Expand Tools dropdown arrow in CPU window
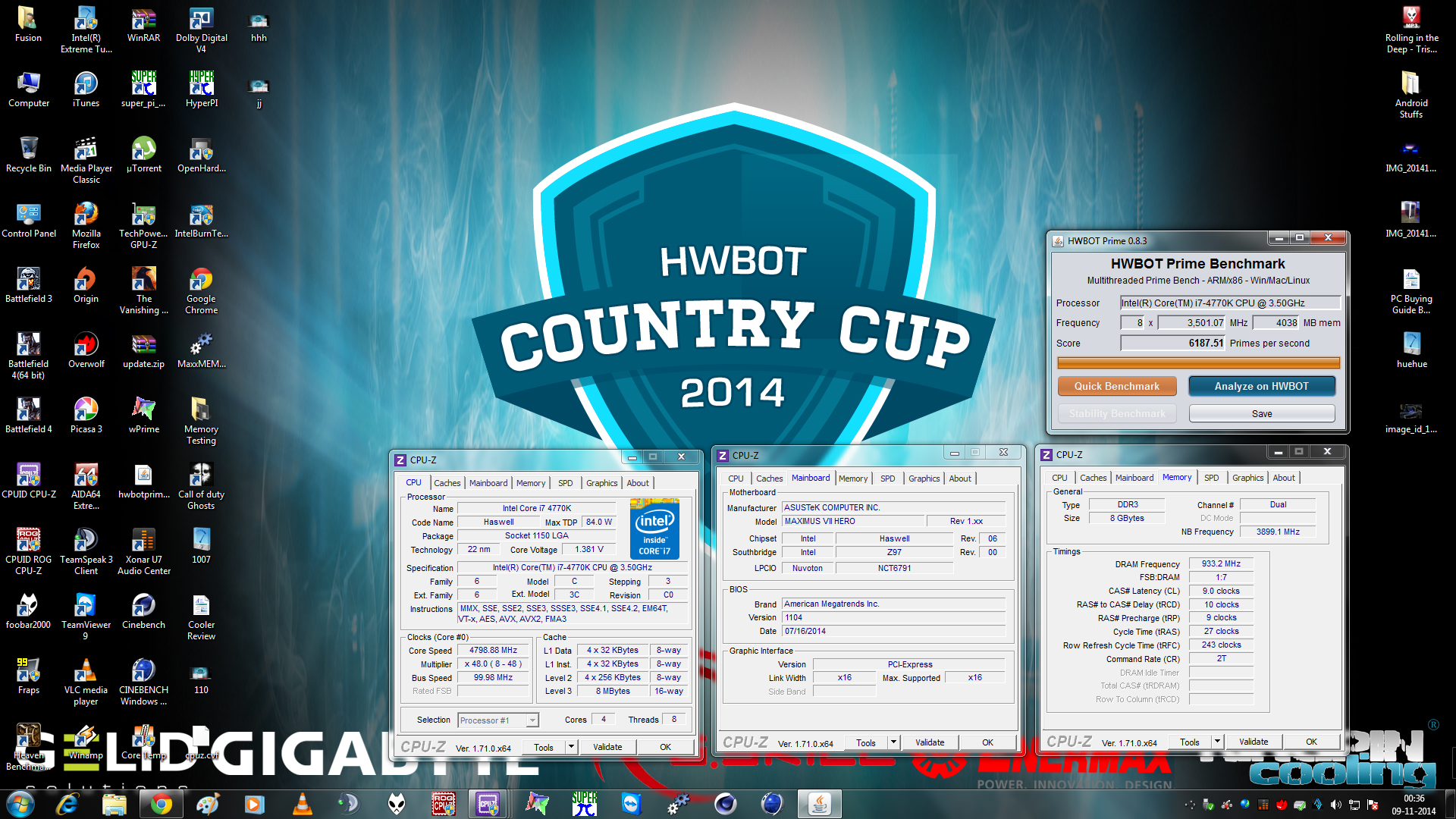1456x819 pixels. 571,747
